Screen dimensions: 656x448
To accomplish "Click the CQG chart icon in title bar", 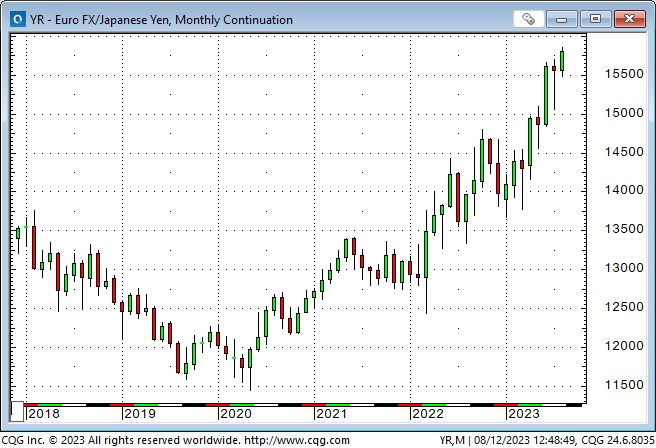I will [18, 19].
